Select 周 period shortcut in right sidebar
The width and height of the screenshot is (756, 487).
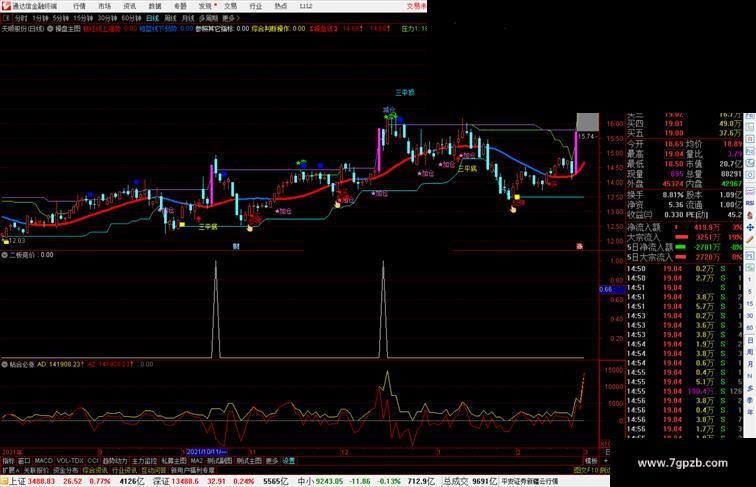point(750,352)
